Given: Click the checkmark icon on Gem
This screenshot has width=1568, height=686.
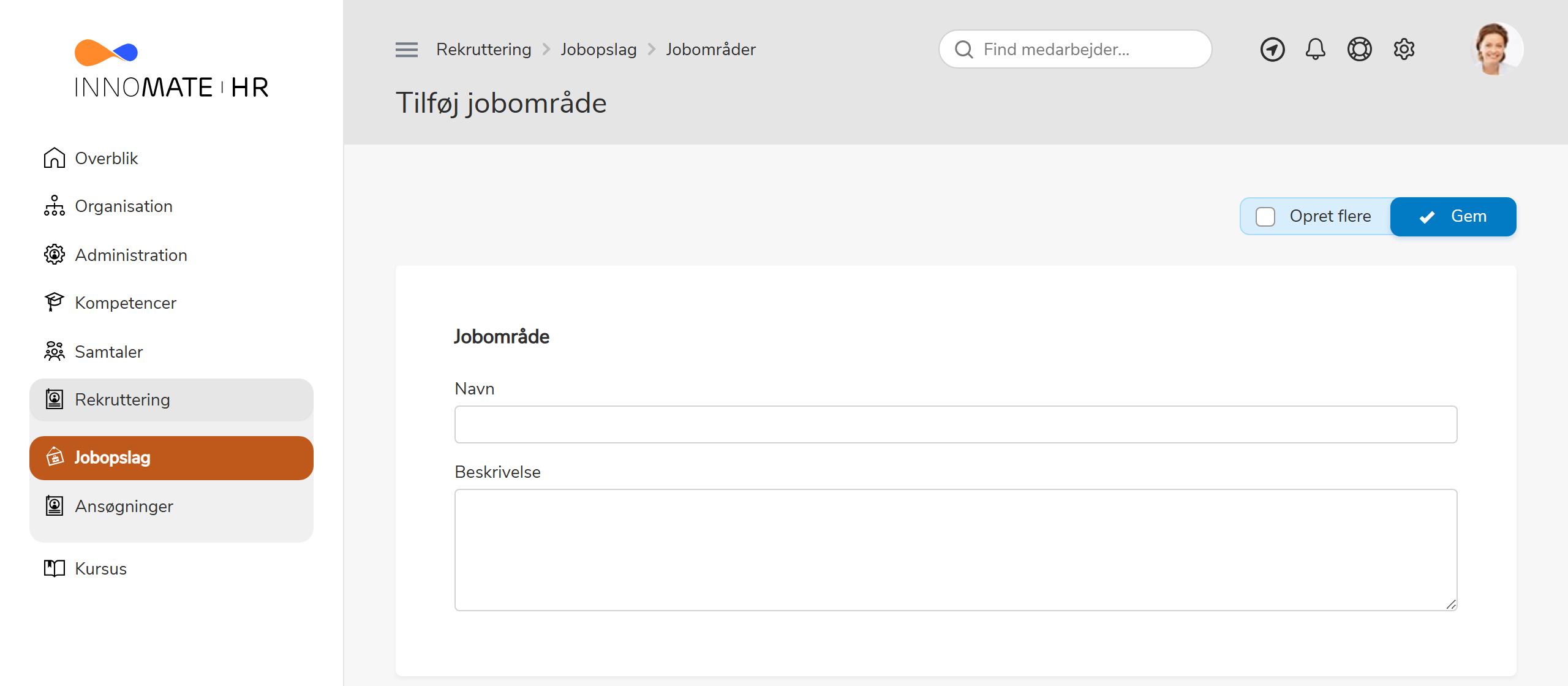Looking at the screenshot, I should [1427, 217].
